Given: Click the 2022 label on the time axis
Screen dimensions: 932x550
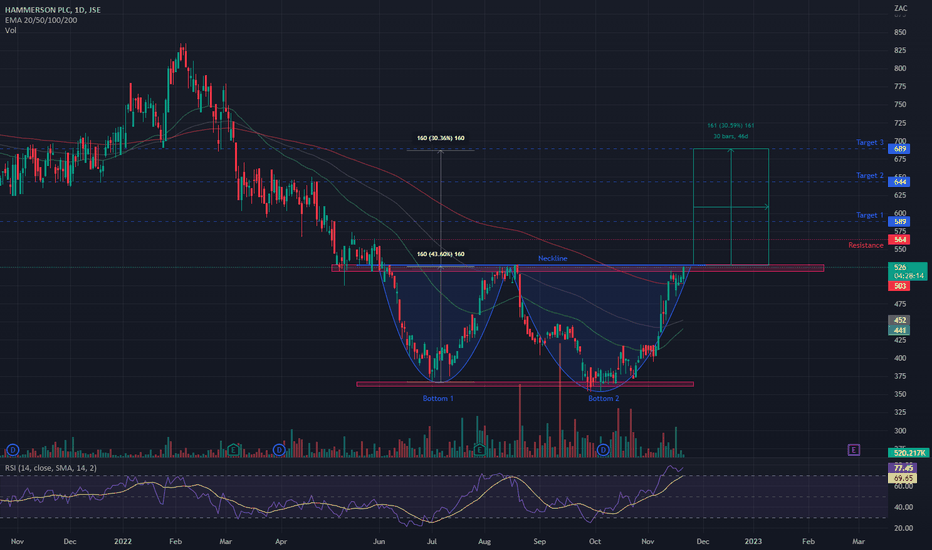Looking at the screenshot, I should point(122,542).
